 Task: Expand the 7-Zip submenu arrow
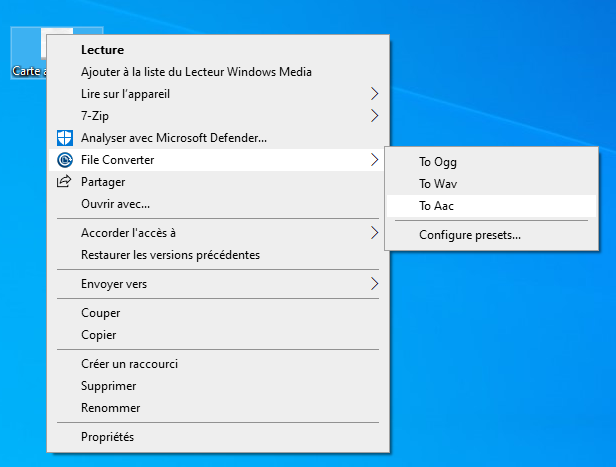click(x=374, y=116)
